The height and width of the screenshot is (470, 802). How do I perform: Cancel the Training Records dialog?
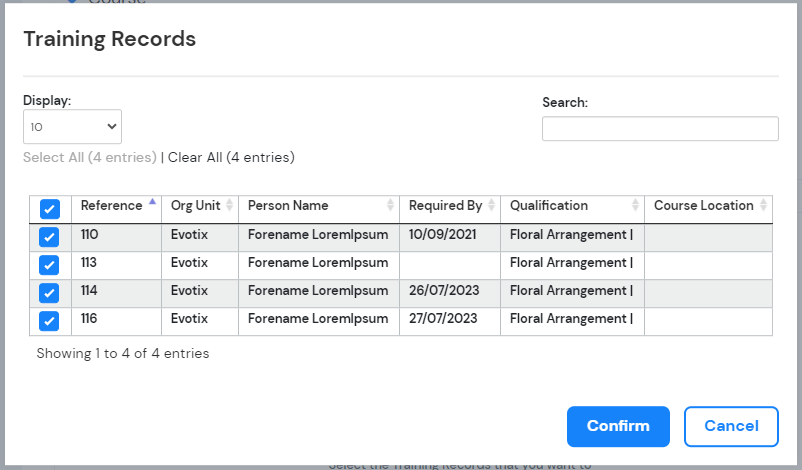coord(731,426)
